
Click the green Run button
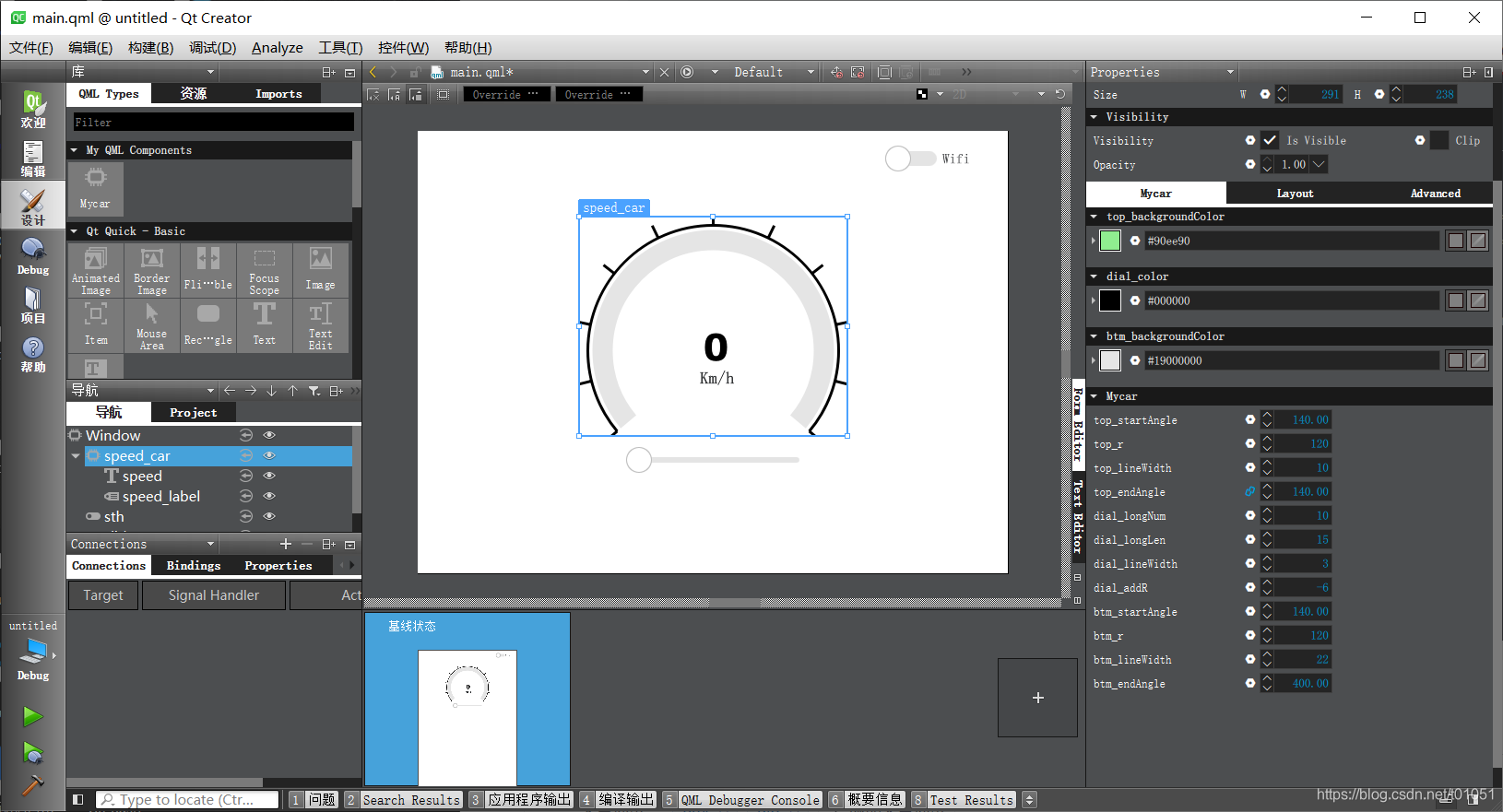point(33,716)
